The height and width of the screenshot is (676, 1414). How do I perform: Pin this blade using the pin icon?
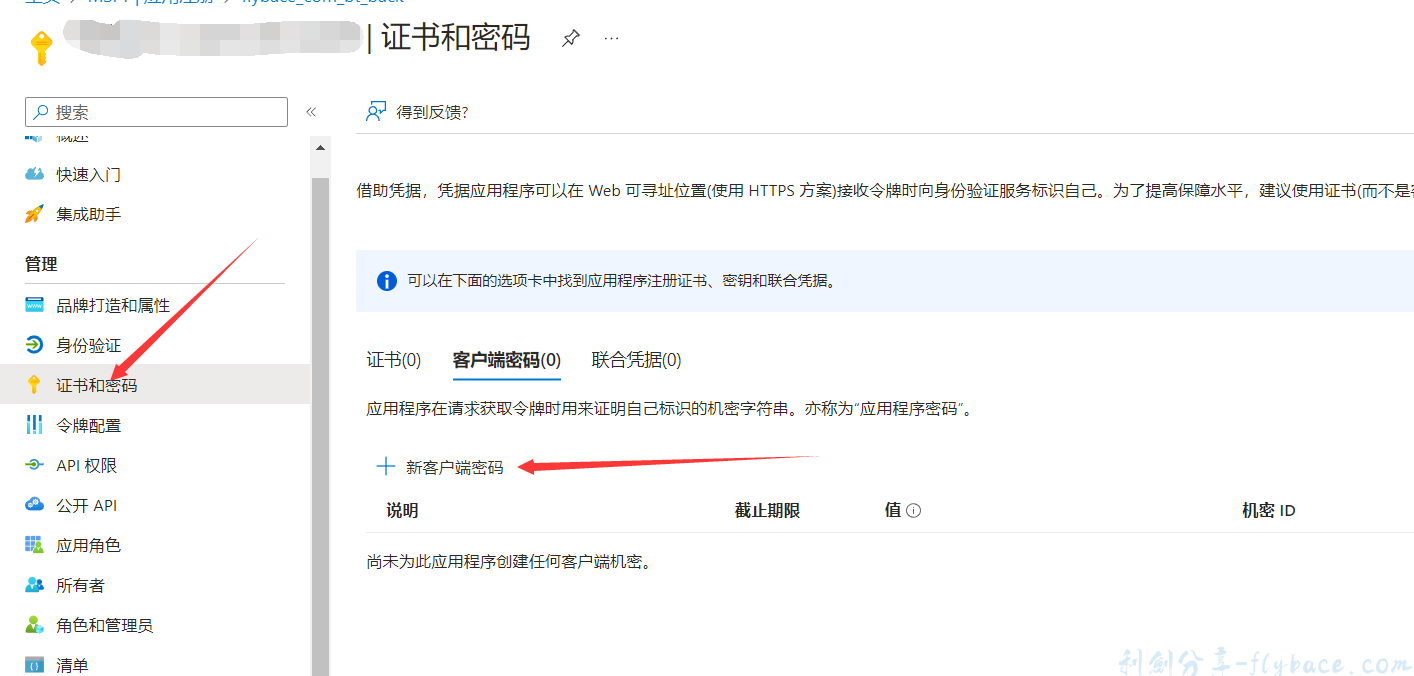(x=570, y=39)
